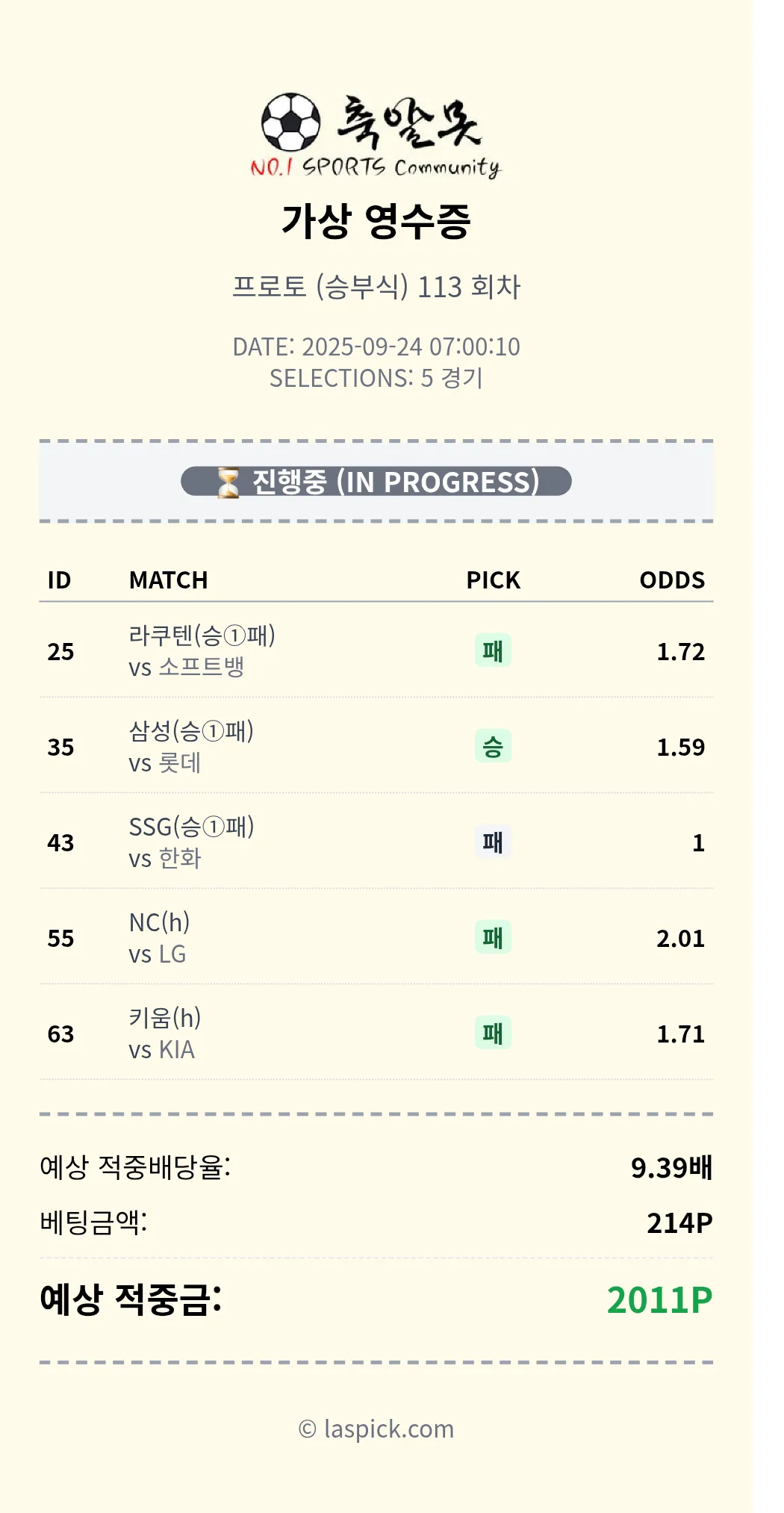This screenshot has width=784, height=1513.
Task: Click the 패 pick badge for NC vs LG
Action: point(493,937)
